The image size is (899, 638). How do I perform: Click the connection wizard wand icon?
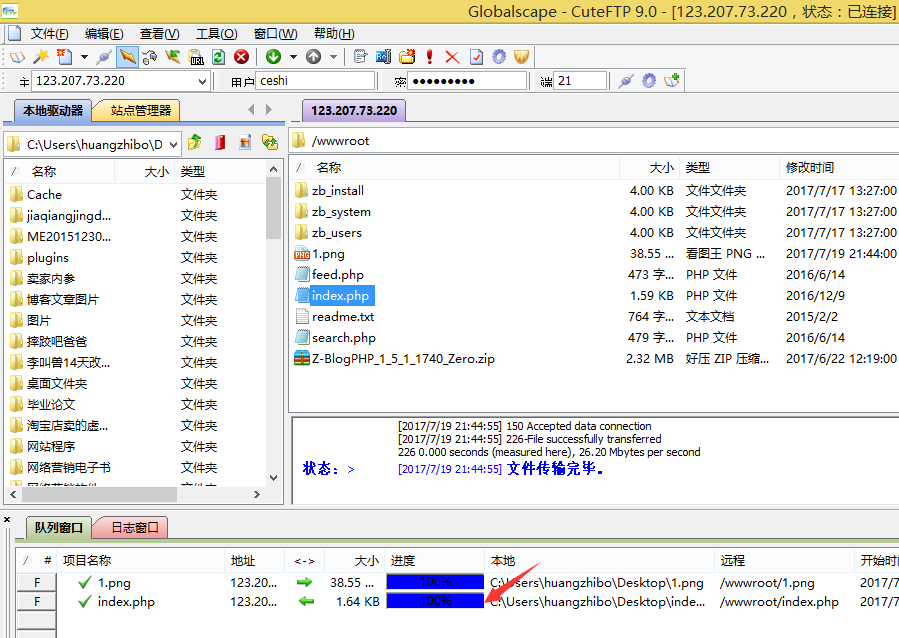tap(41, 57)
